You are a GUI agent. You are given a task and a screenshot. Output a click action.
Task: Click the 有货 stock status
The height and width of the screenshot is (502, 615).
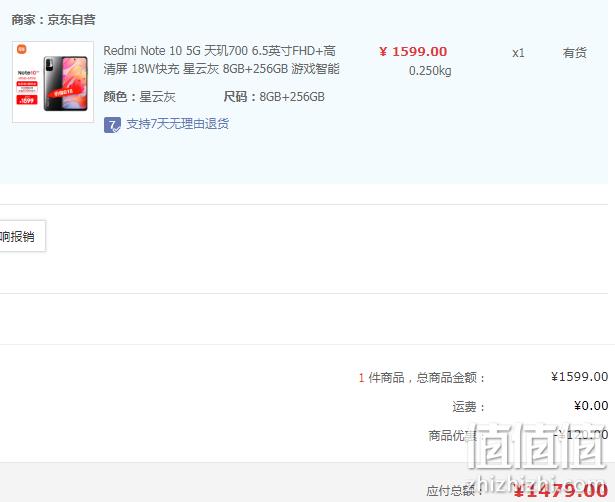pyautogui.click(x=575, y=53)
